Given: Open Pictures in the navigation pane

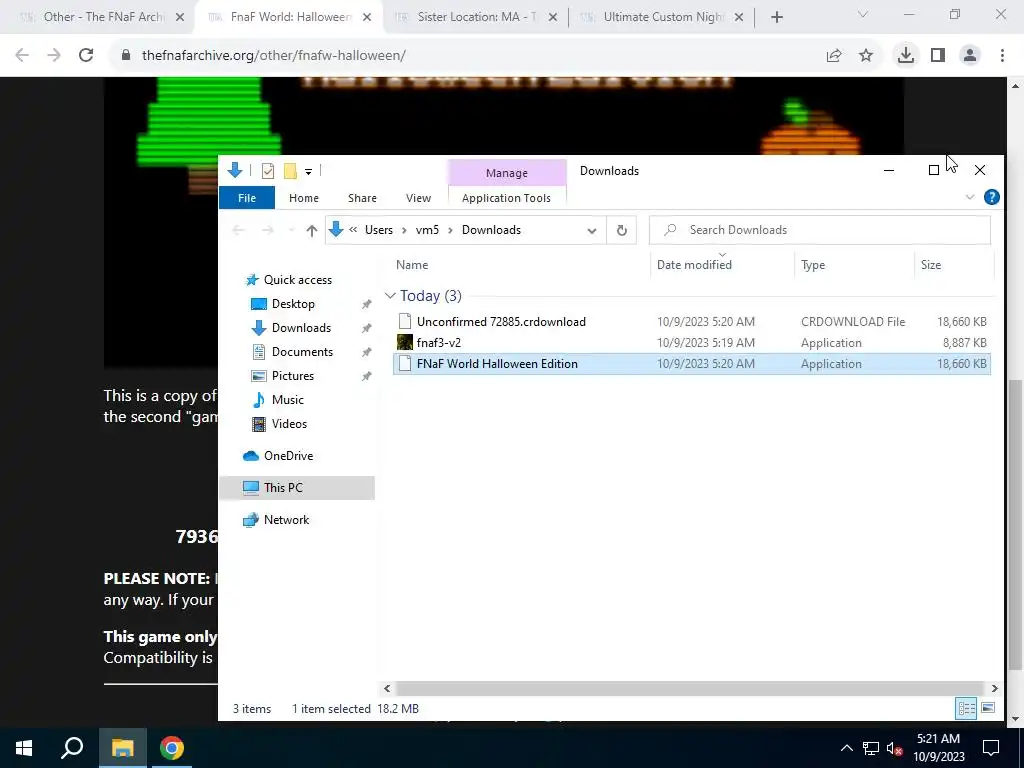Looking at the screenshot, I should (292, 376).
